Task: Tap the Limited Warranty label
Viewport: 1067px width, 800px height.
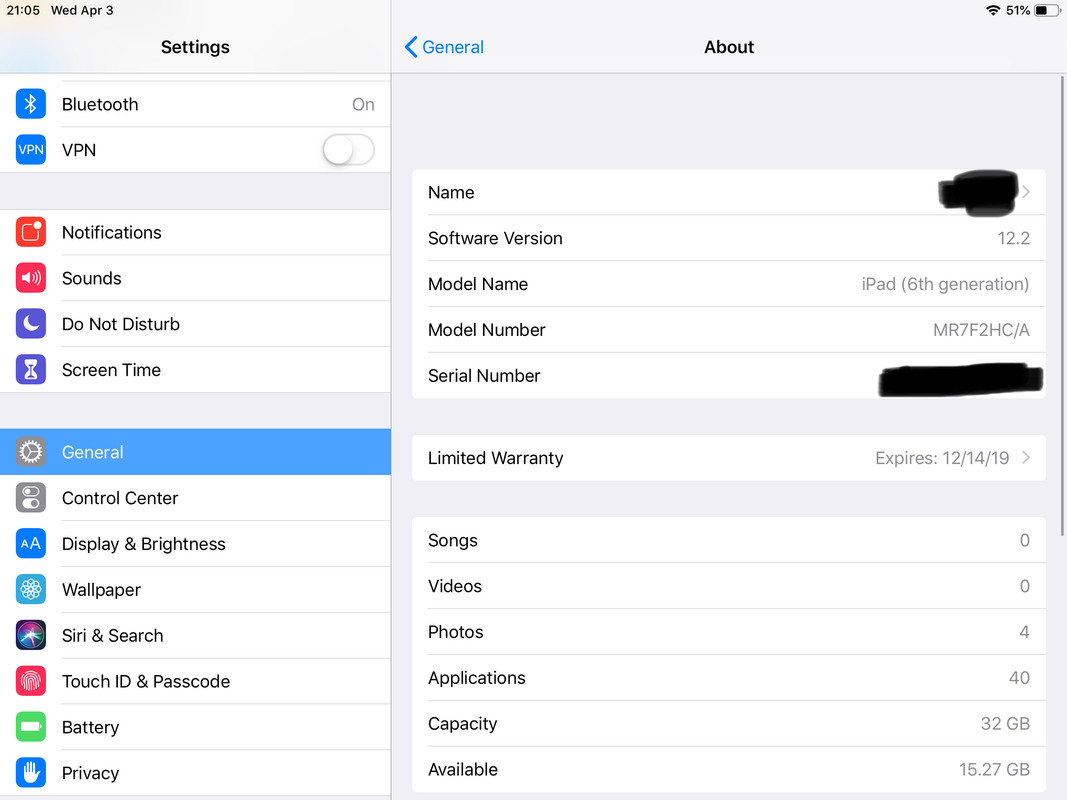Action: 495,458
